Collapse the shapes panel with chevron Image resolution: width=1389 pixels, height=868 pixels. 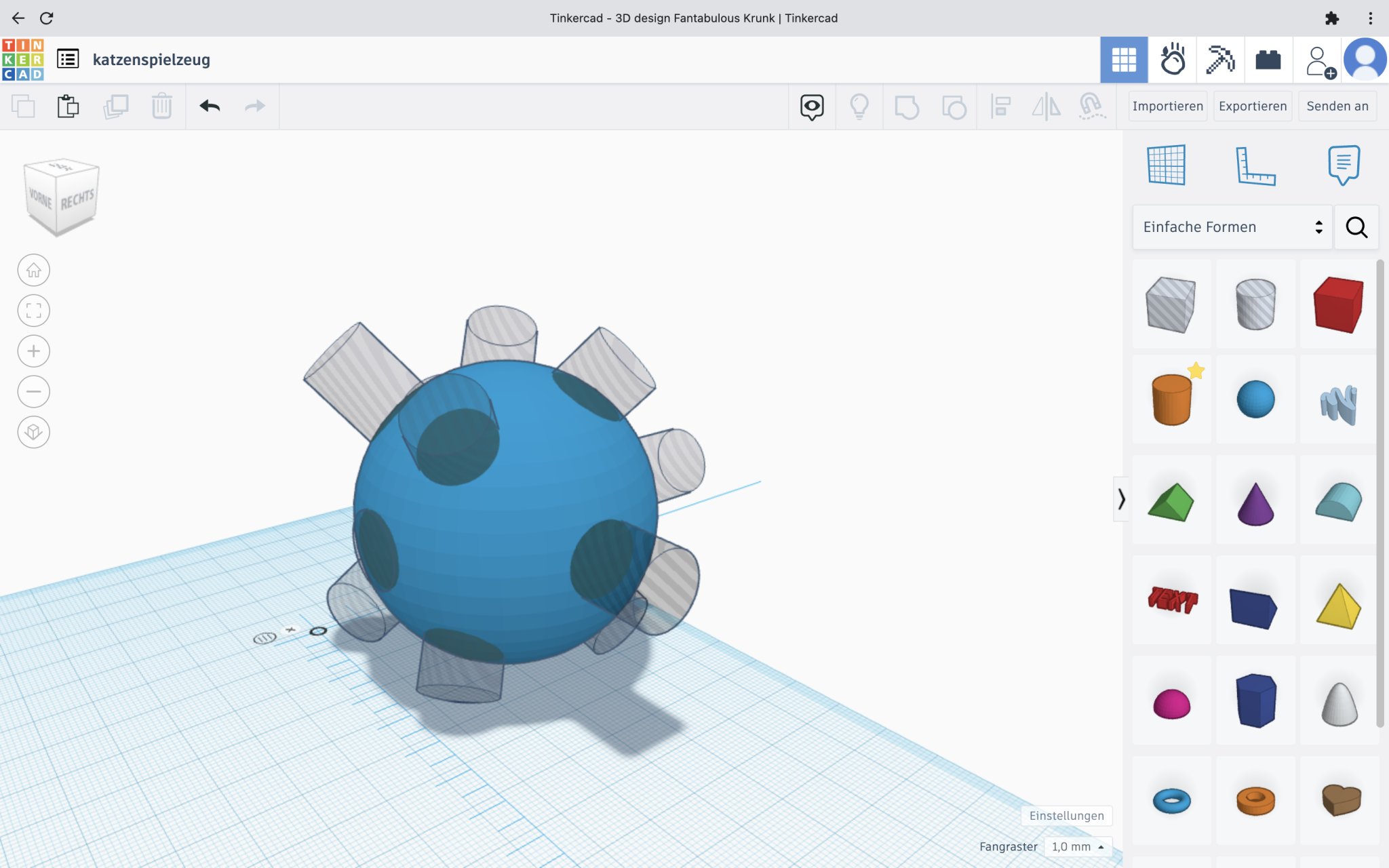[1121, 499]
